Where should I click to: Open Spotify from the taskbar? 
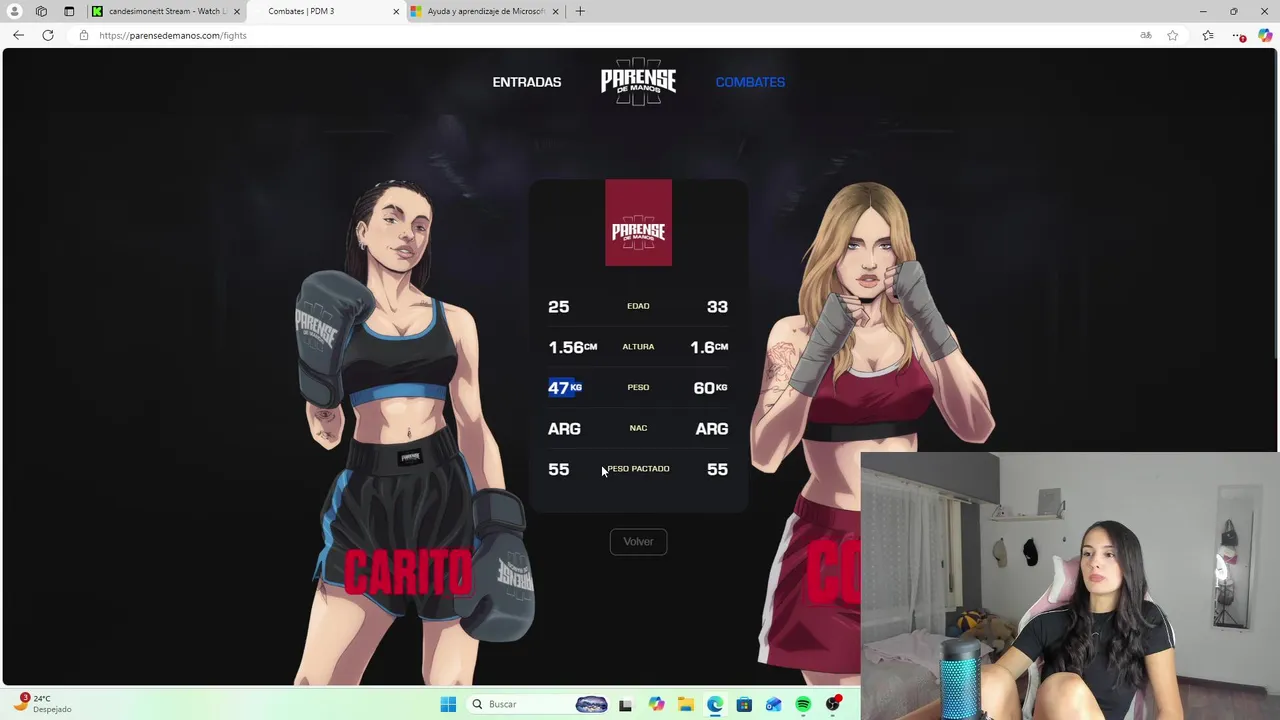pyautogui.click(x=803, y=704)
